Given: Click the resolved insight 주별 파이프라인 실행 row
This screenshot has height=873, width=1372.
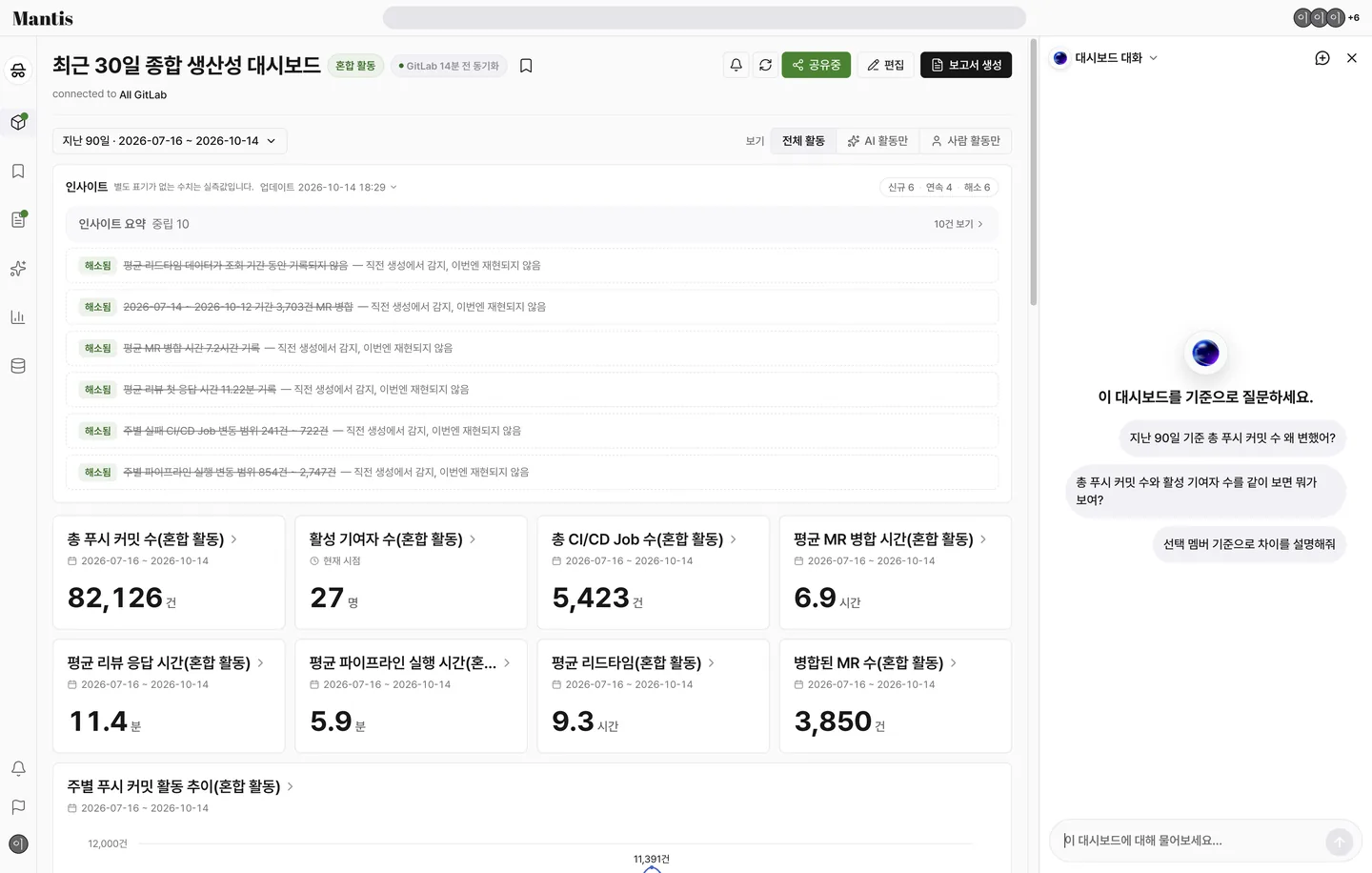Looking at the screenshot, I should (x=533, y=473).
